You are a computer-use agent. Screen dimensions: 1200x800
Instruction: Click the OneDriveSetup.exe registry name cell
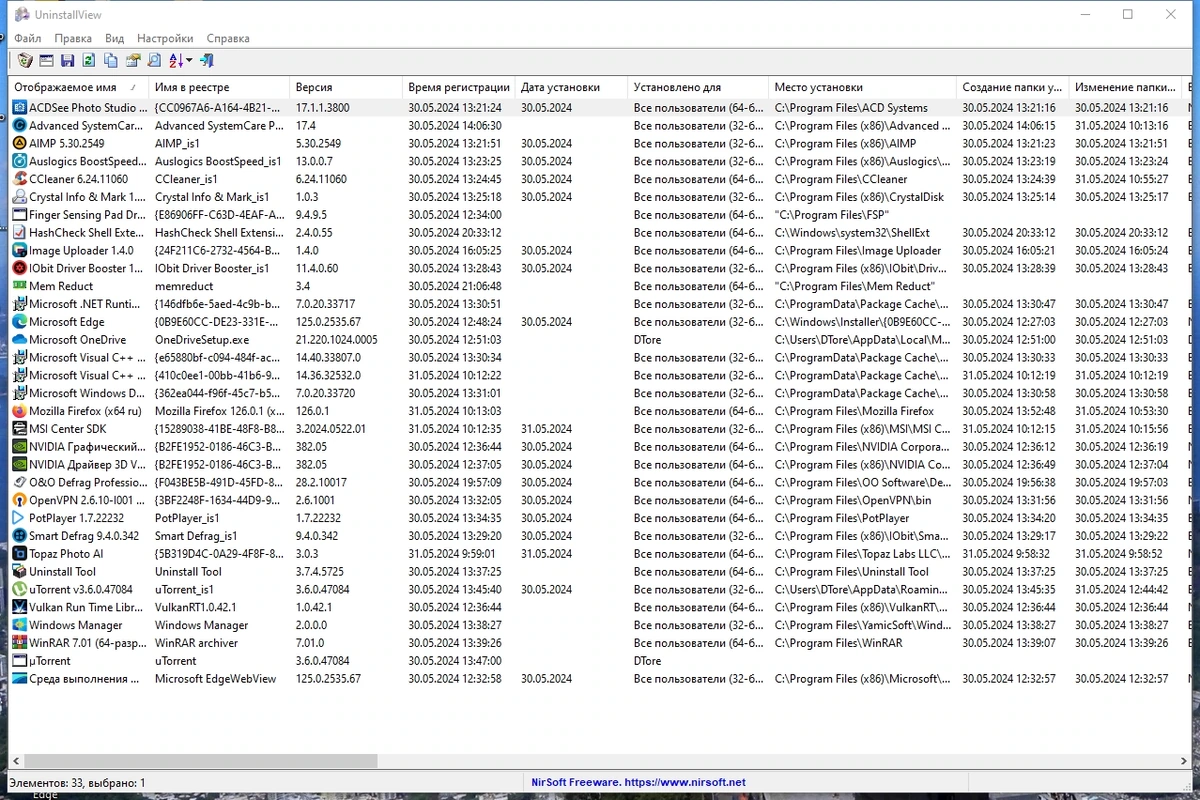coord(202,340)
